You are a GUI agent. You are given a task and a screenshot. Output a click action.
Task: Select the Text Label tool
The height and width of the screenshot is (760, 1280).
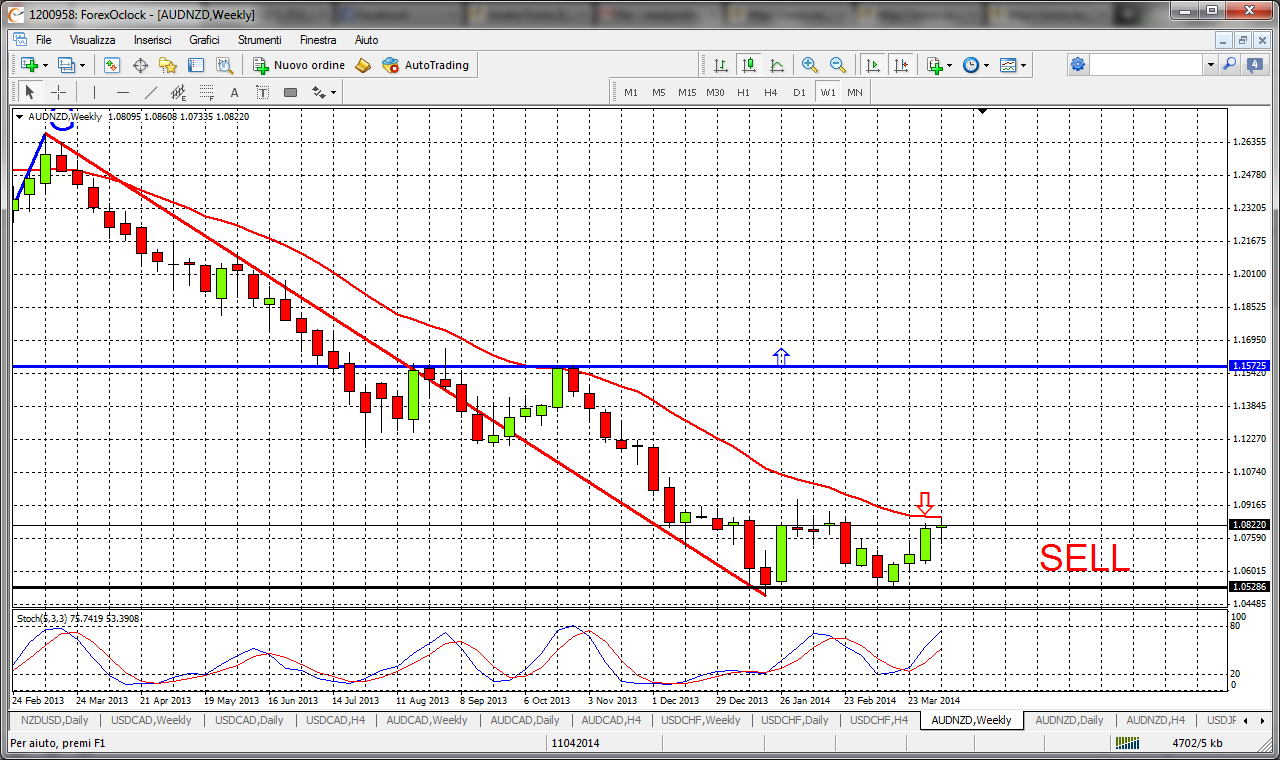click(263, 92)
